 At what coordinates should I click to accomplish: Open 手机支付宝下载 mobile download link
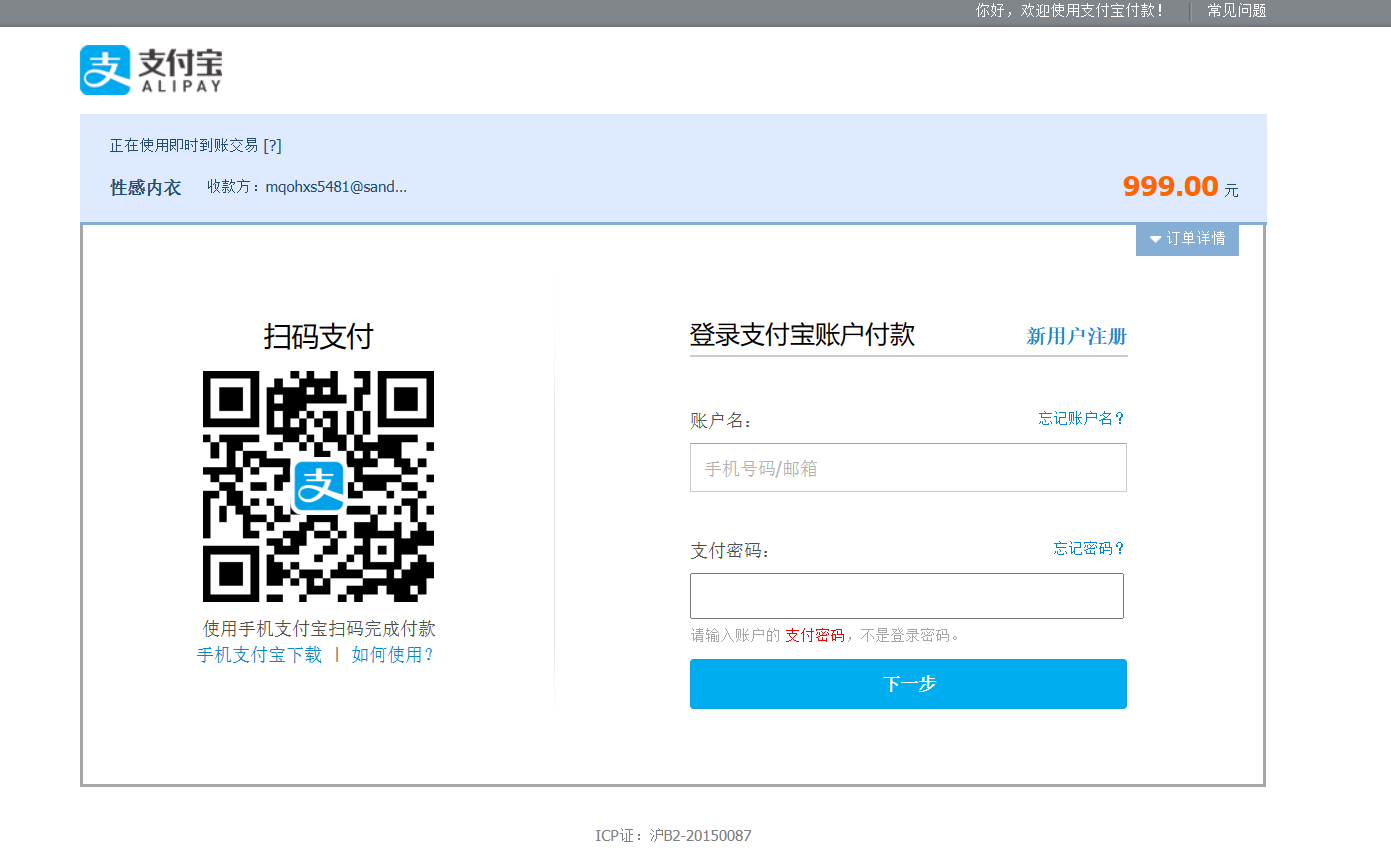260,655
